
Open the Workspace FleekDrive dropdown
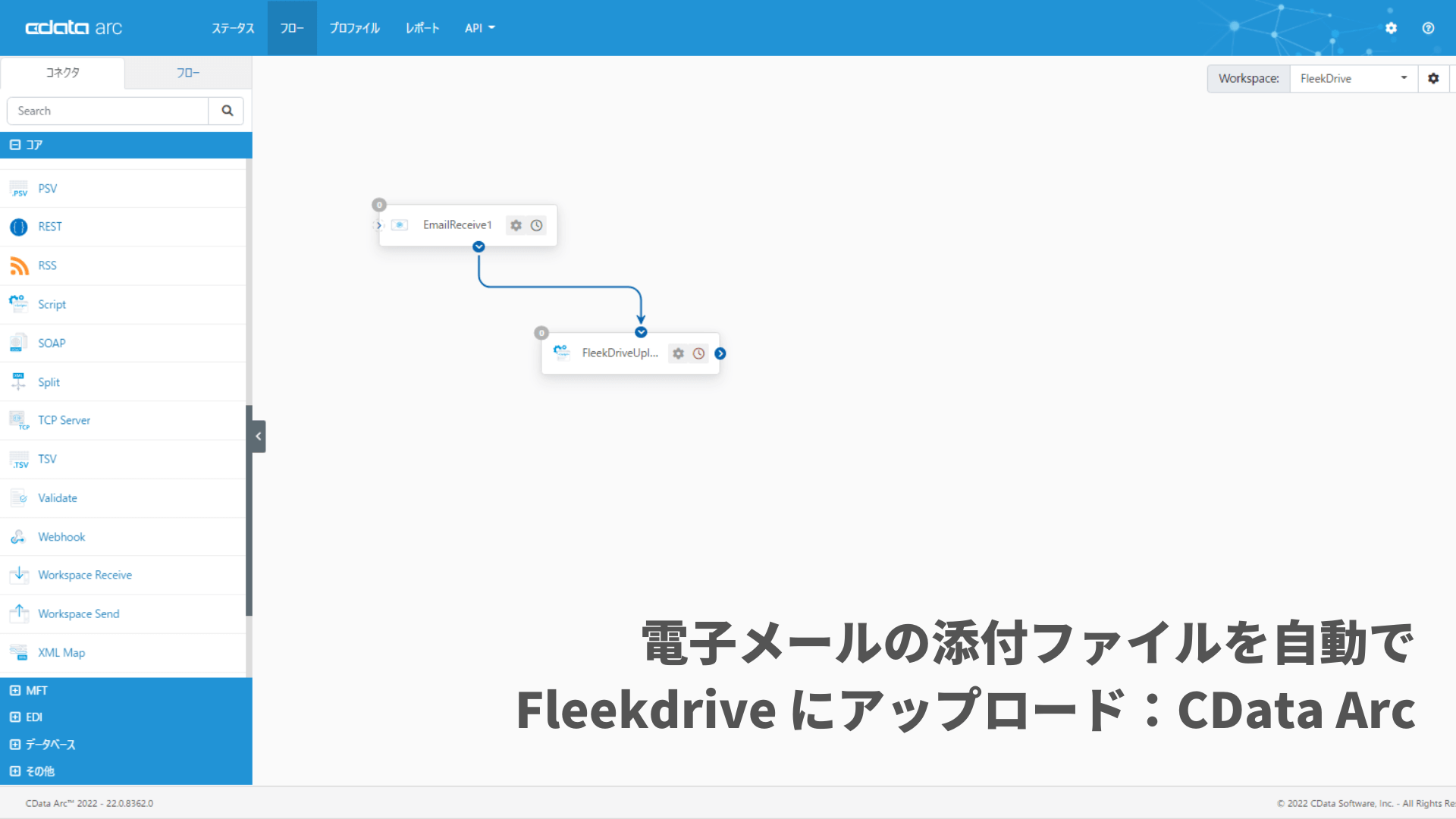click(1404, 78)
